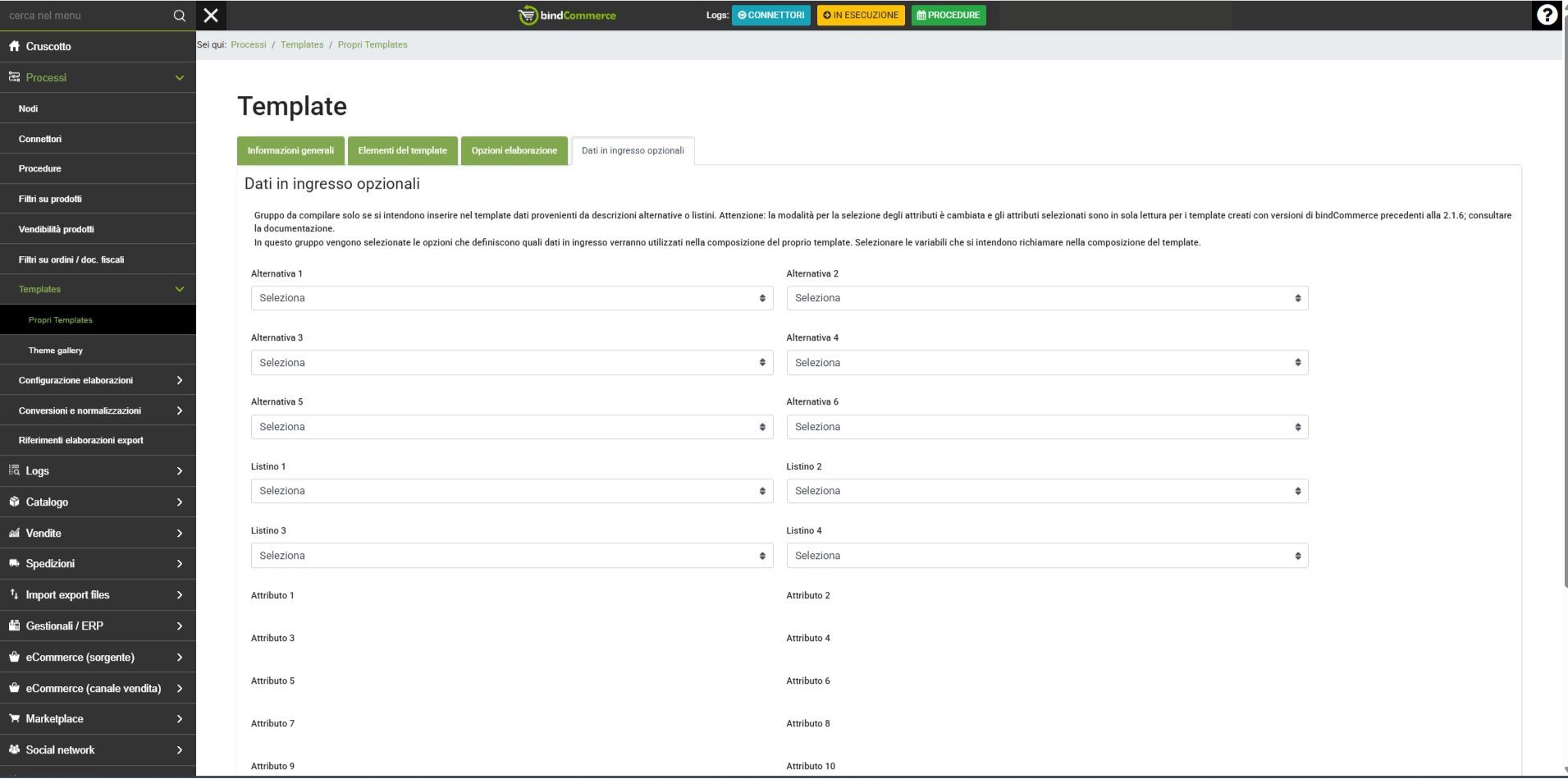Close the sidebar with the X icon
Screen dimensions: 1568x779
coord(211,16)
